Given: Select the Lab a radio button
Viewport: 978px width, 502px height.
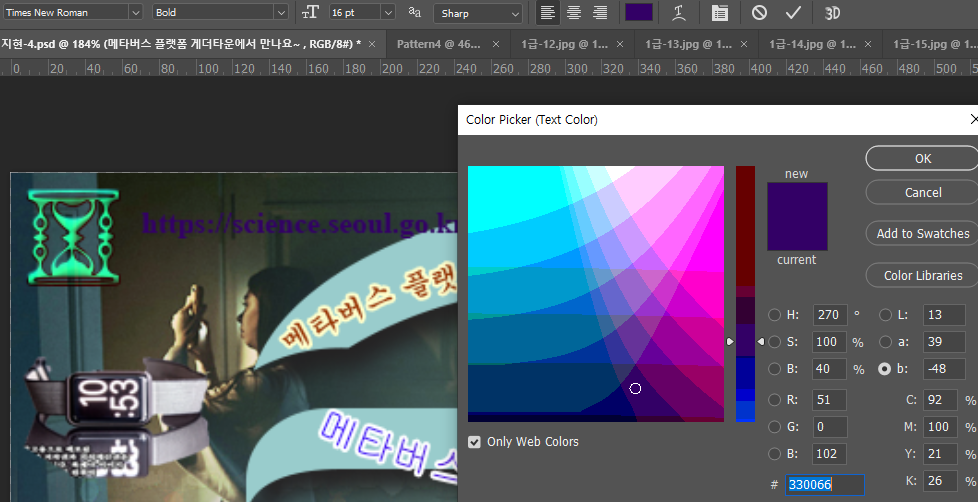Looking at the screenshot, I should click(885, 342).
